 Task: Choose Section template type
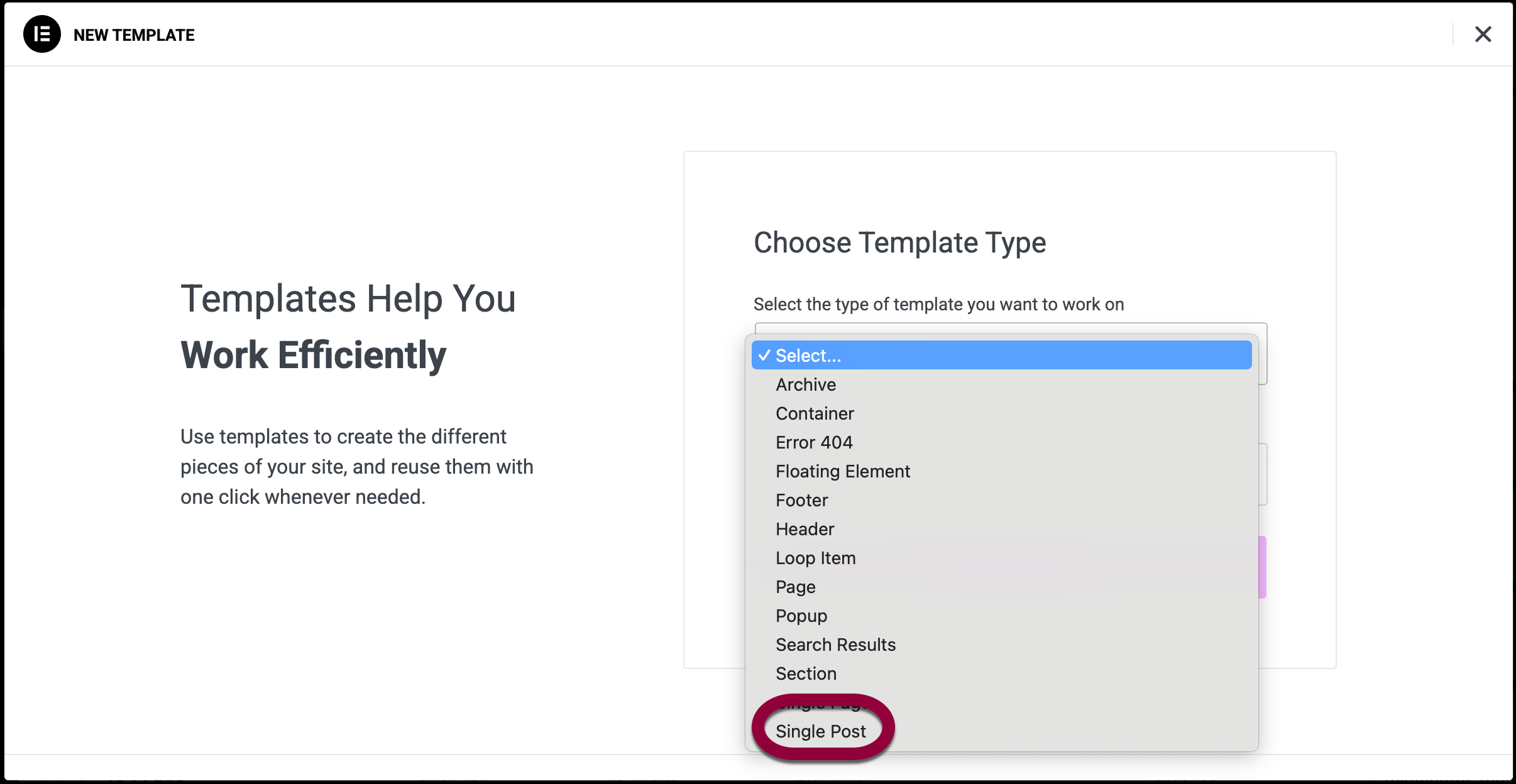point(806,673)
